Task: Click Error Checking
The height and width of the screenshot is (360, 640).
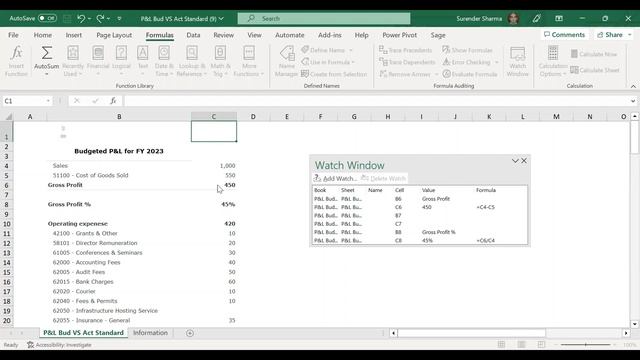Action: pos(466,62)
